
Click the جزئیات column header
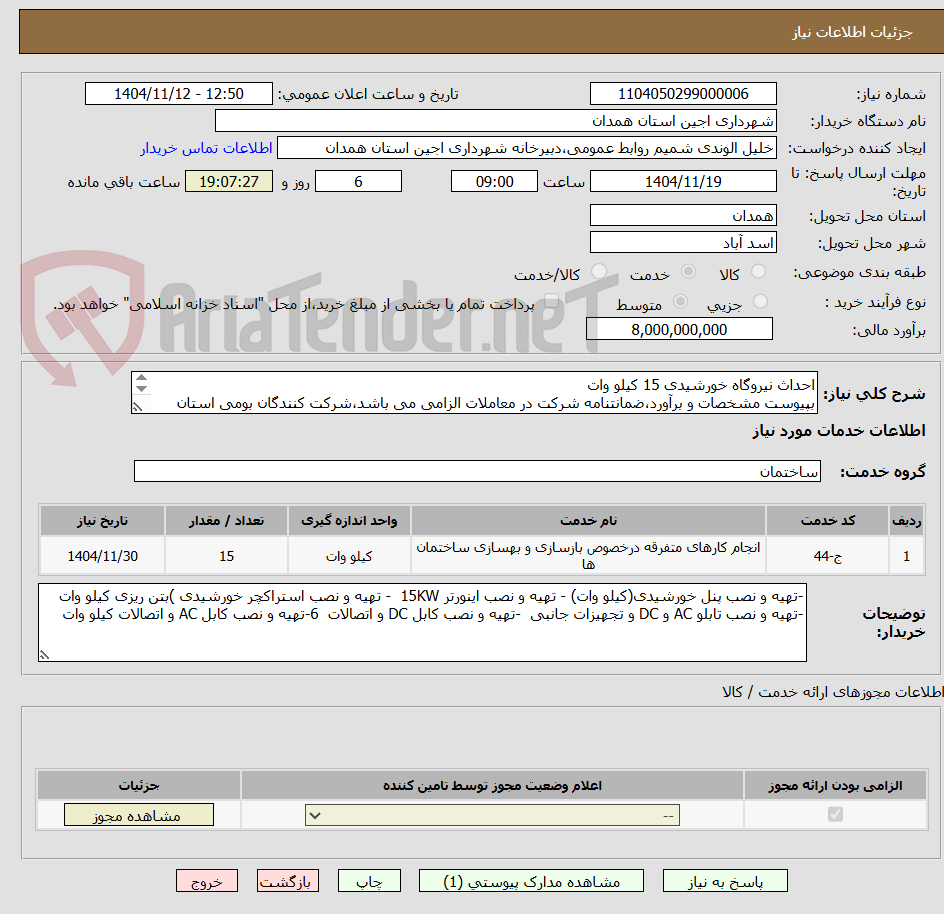tap(139, 786)
